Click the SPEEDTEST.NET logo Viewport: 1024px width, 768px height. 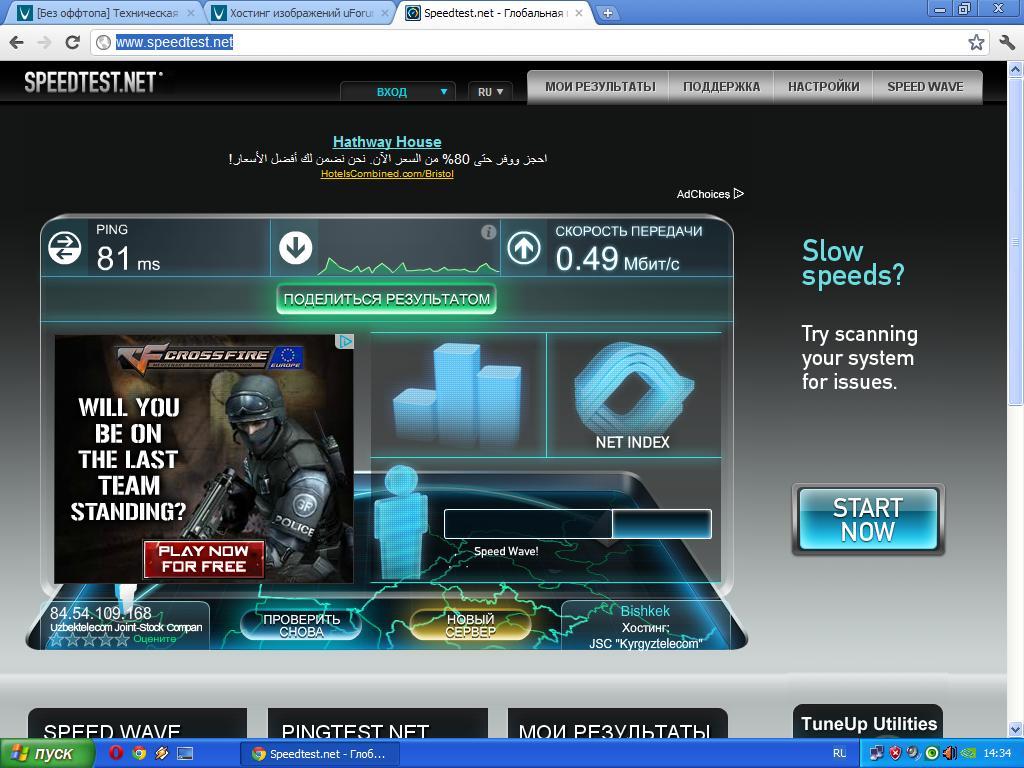pos(93,82)
